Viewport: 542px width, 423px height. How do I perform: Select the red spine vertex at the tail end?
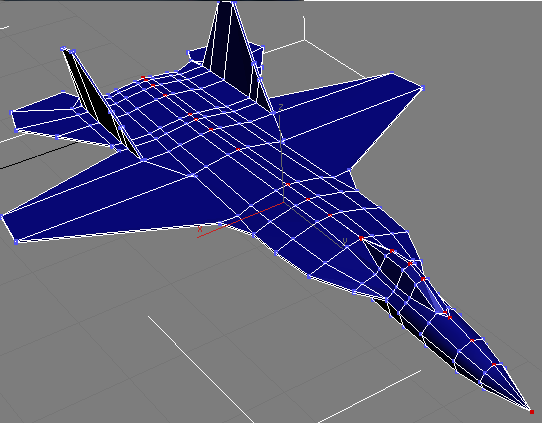click(143, 78)
